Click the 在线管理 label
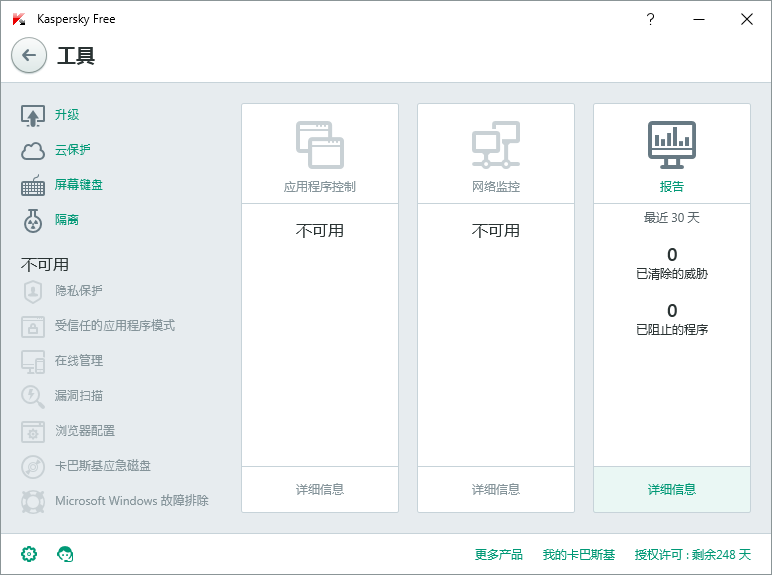 pyautogui.click(x=79, y=360)
